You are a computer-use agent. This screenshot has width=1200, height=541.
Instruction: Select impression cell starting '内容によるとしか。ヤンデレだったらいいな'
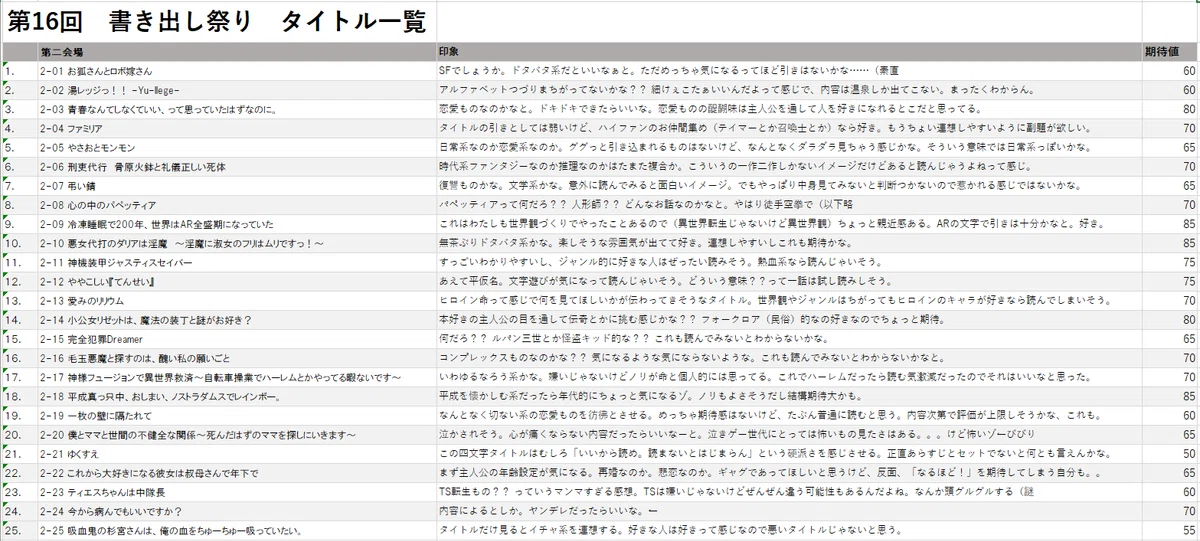coord(789,511)
